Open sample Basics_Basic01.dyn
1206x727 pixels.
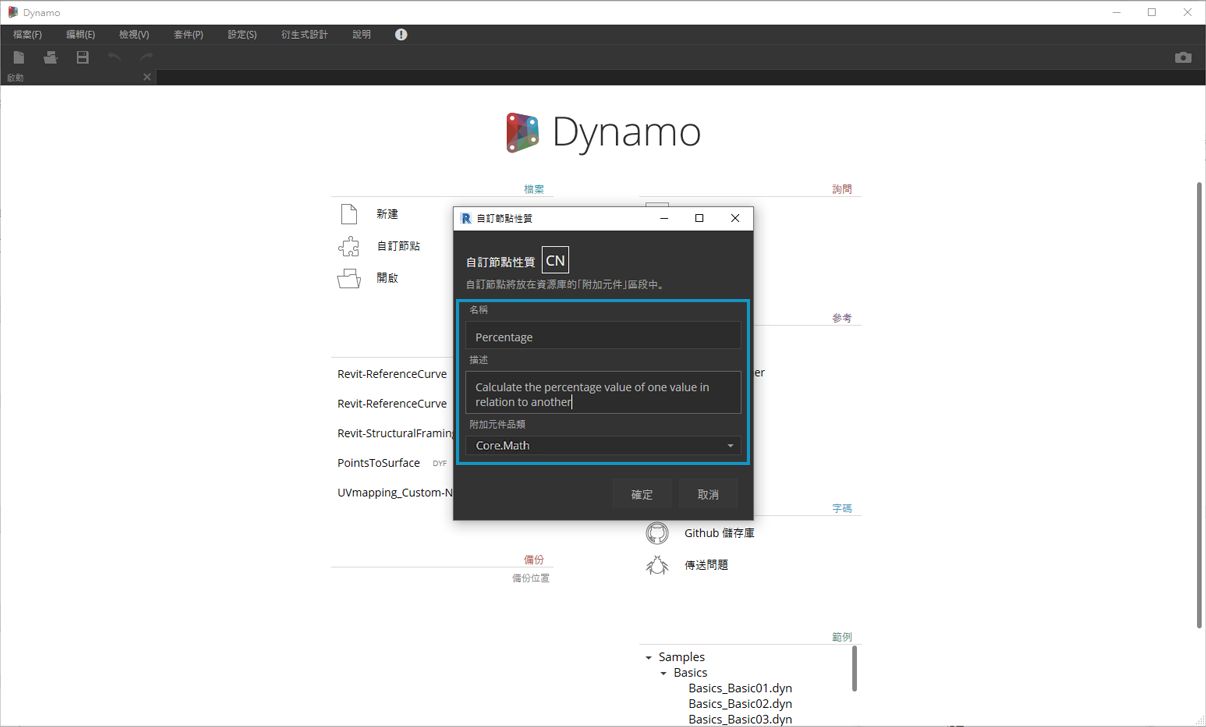point(740,689)
